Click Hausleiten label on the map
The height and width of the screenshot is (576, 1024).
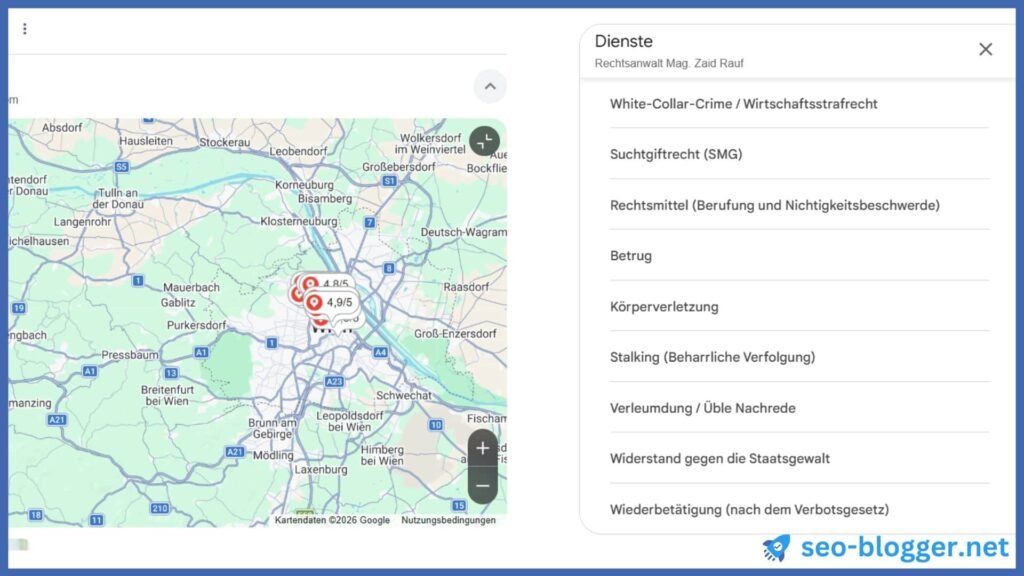(146, 141)
